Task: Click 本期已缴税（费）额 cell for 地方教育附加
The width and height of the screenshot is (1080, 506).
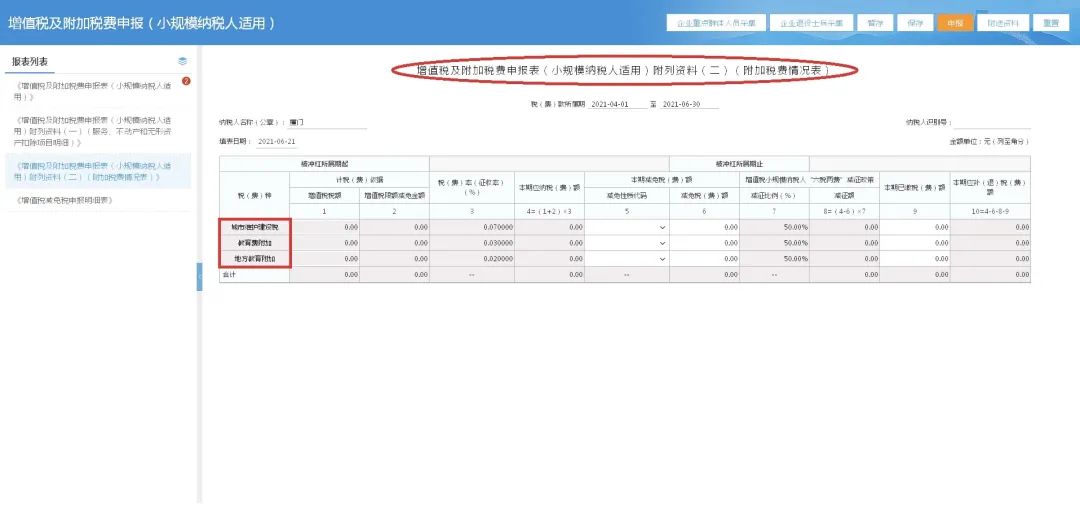Action: point(914,259)
